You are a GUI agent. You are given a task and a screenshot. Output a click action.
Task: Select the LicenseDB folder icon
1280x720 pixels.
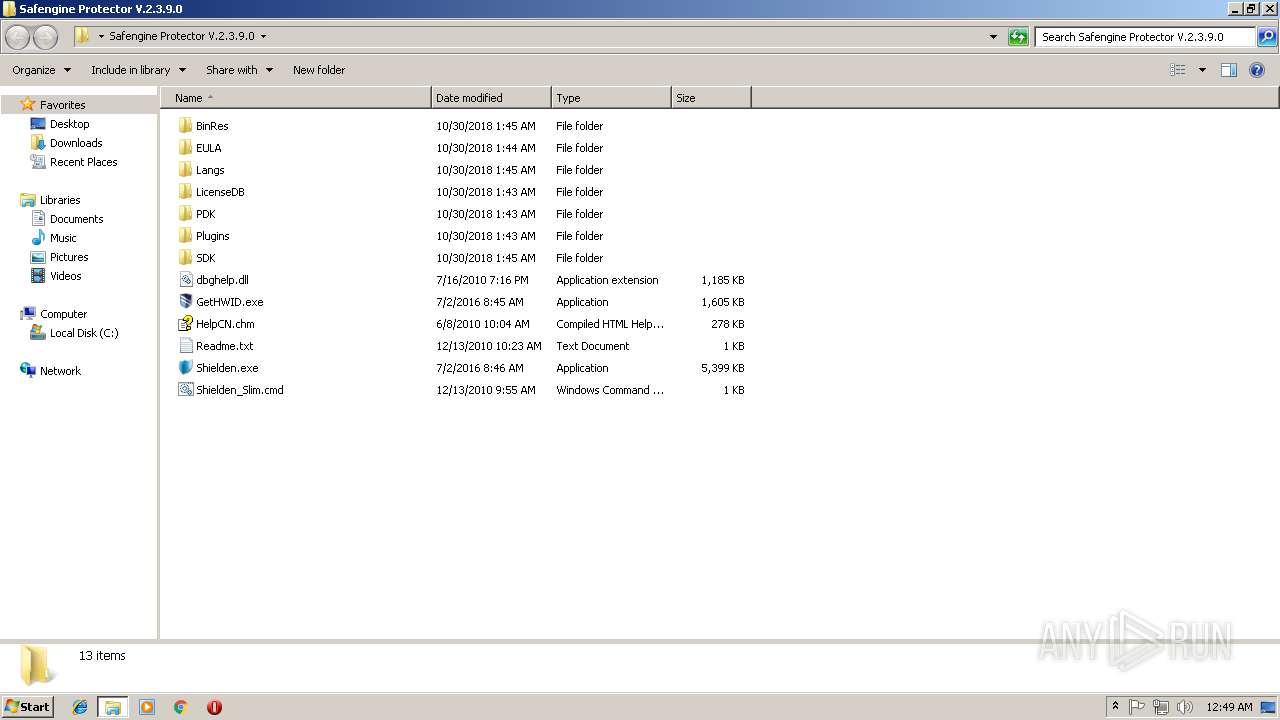point(185,192)
